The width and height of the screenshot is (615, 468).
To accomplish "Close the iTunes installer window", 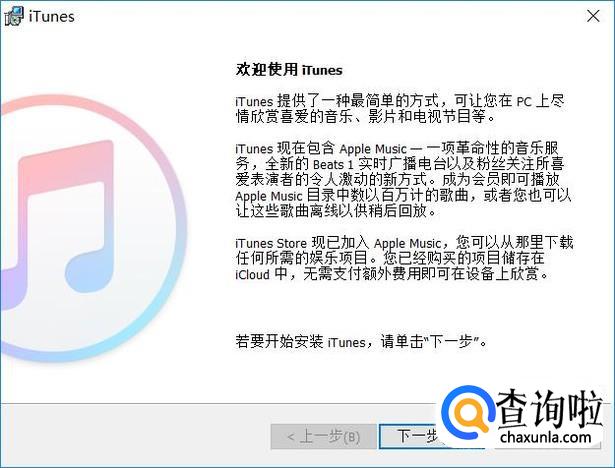I will (x=593, y=16).
